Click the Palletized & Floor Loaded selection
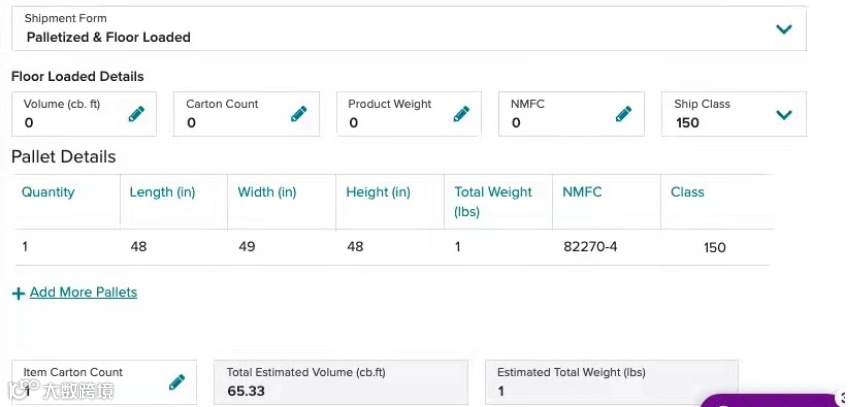Screen dimensions: 868x407 pos(109,37)
